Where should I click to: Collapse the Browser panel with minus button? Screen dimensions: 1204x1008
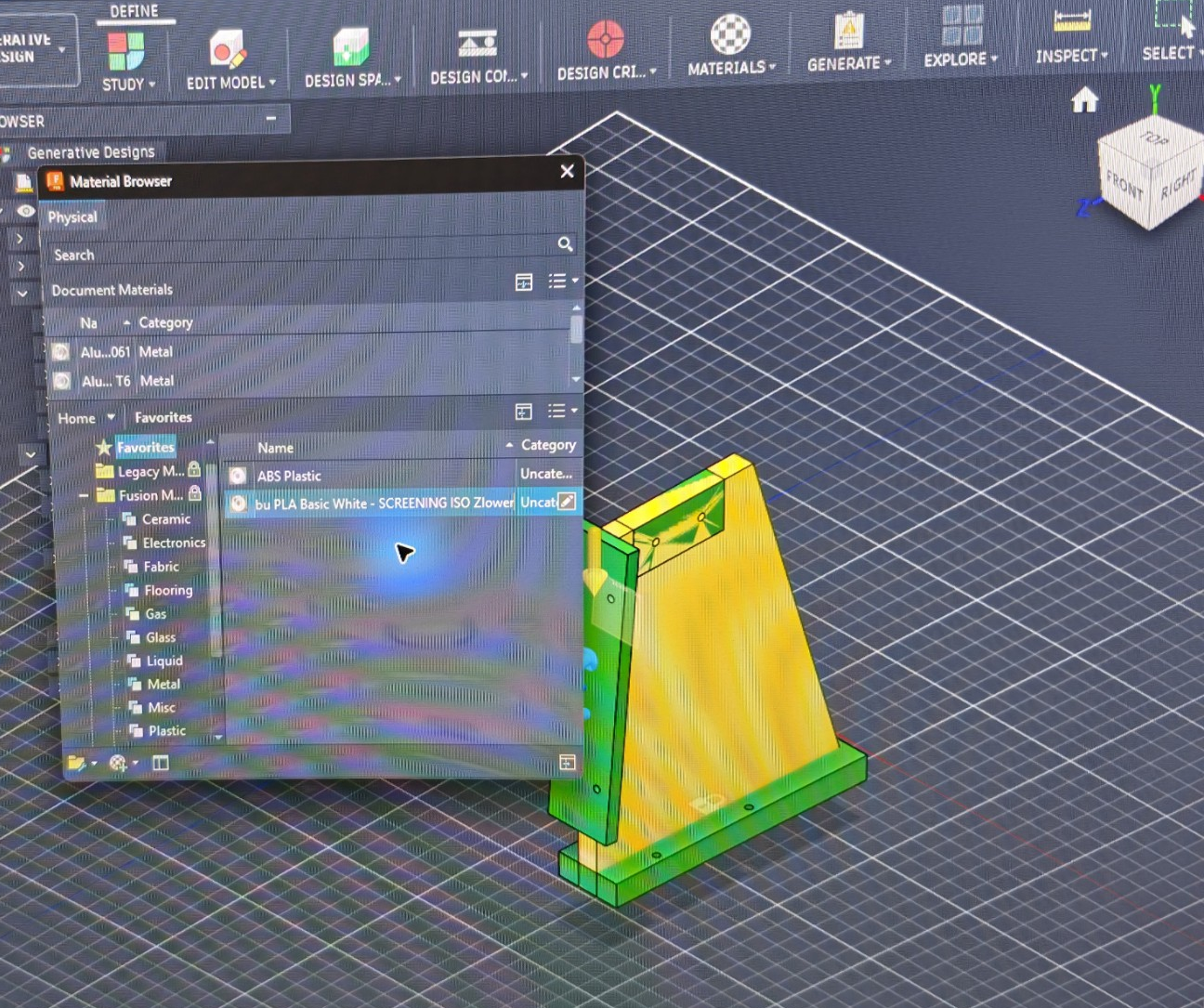[x=271, y=118]
